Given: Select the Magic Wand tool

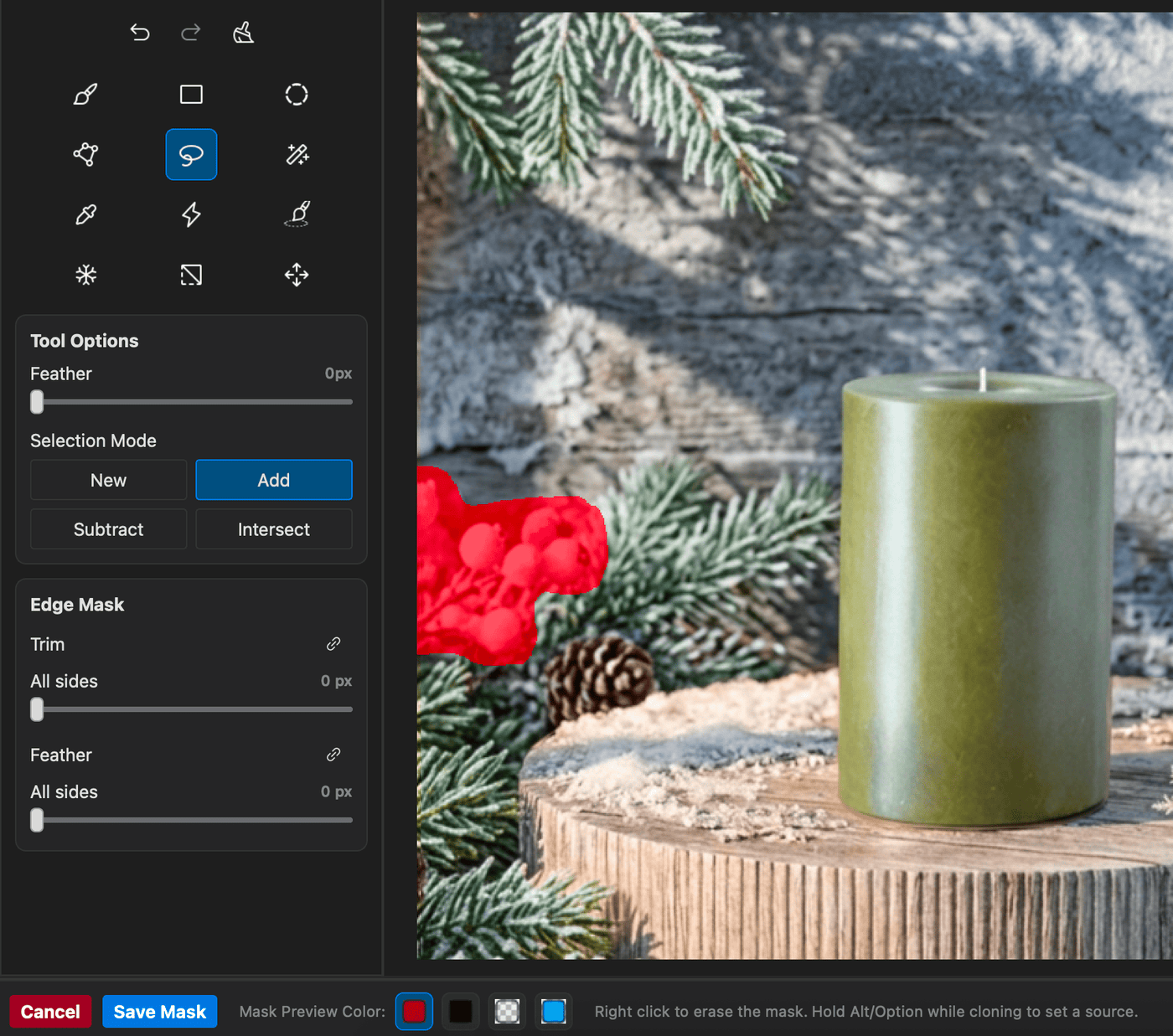Looking at the screenshot, I should (x=297, y=154).
